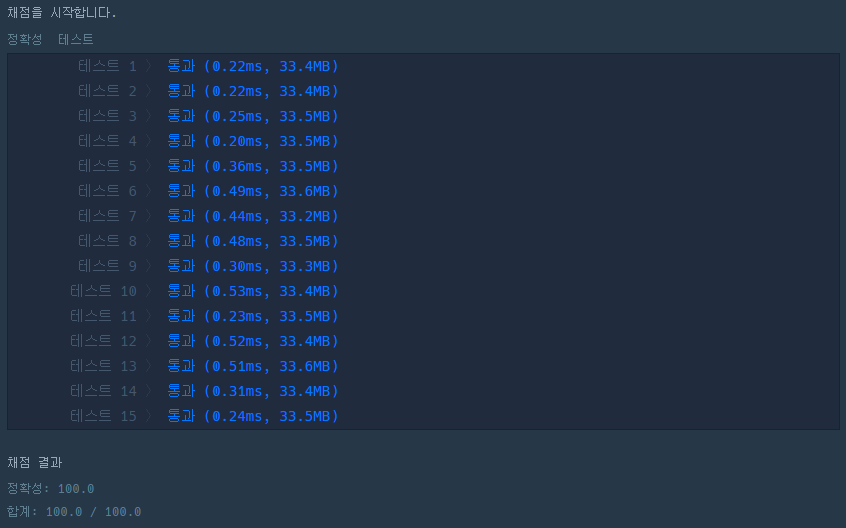
Task: Select 테스트 5 result with 0.36ms
Action: pyautogui.click(x=253, y=166)
